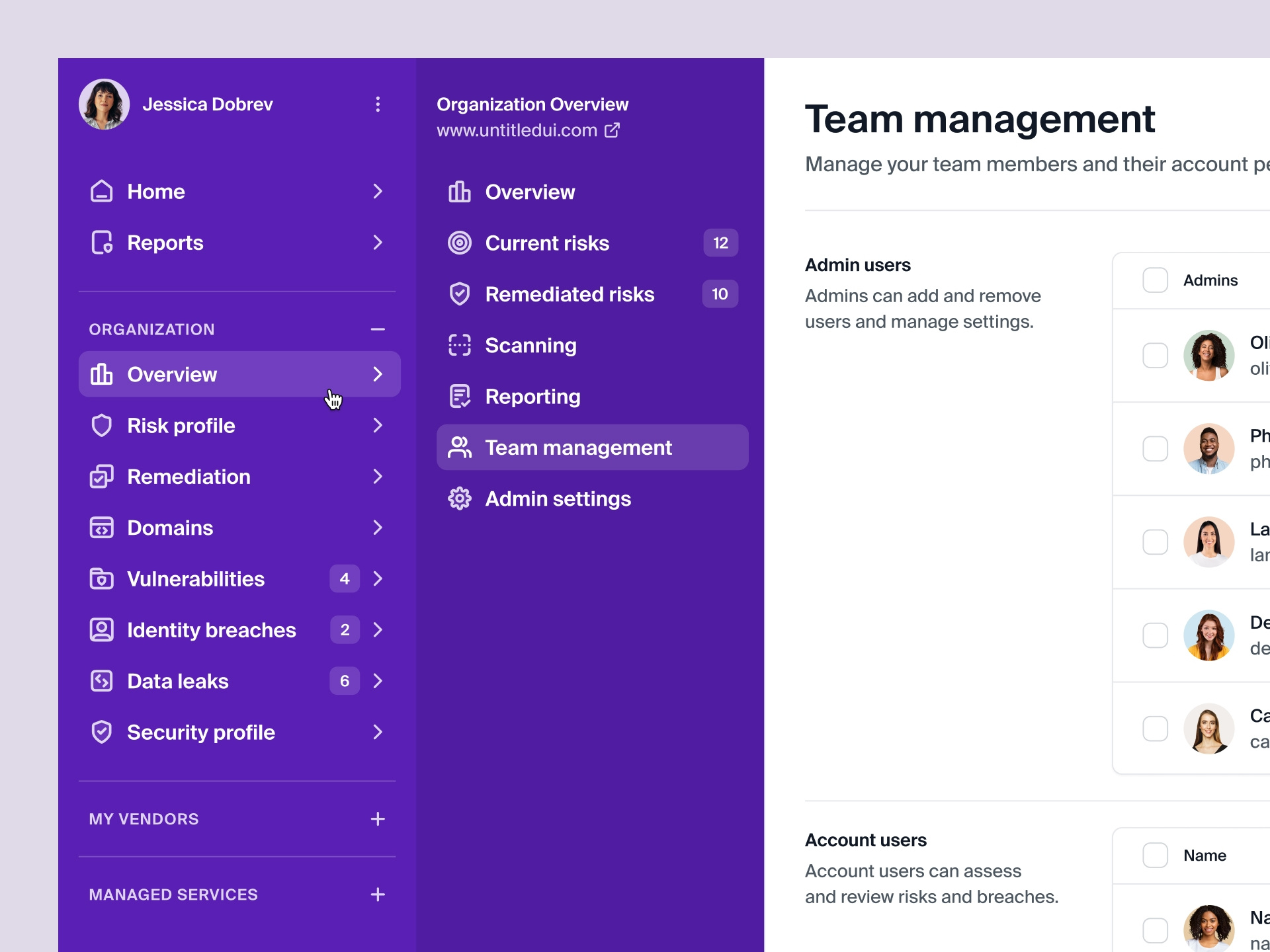Select the Identity breaches icon

[x=102, y=629]
